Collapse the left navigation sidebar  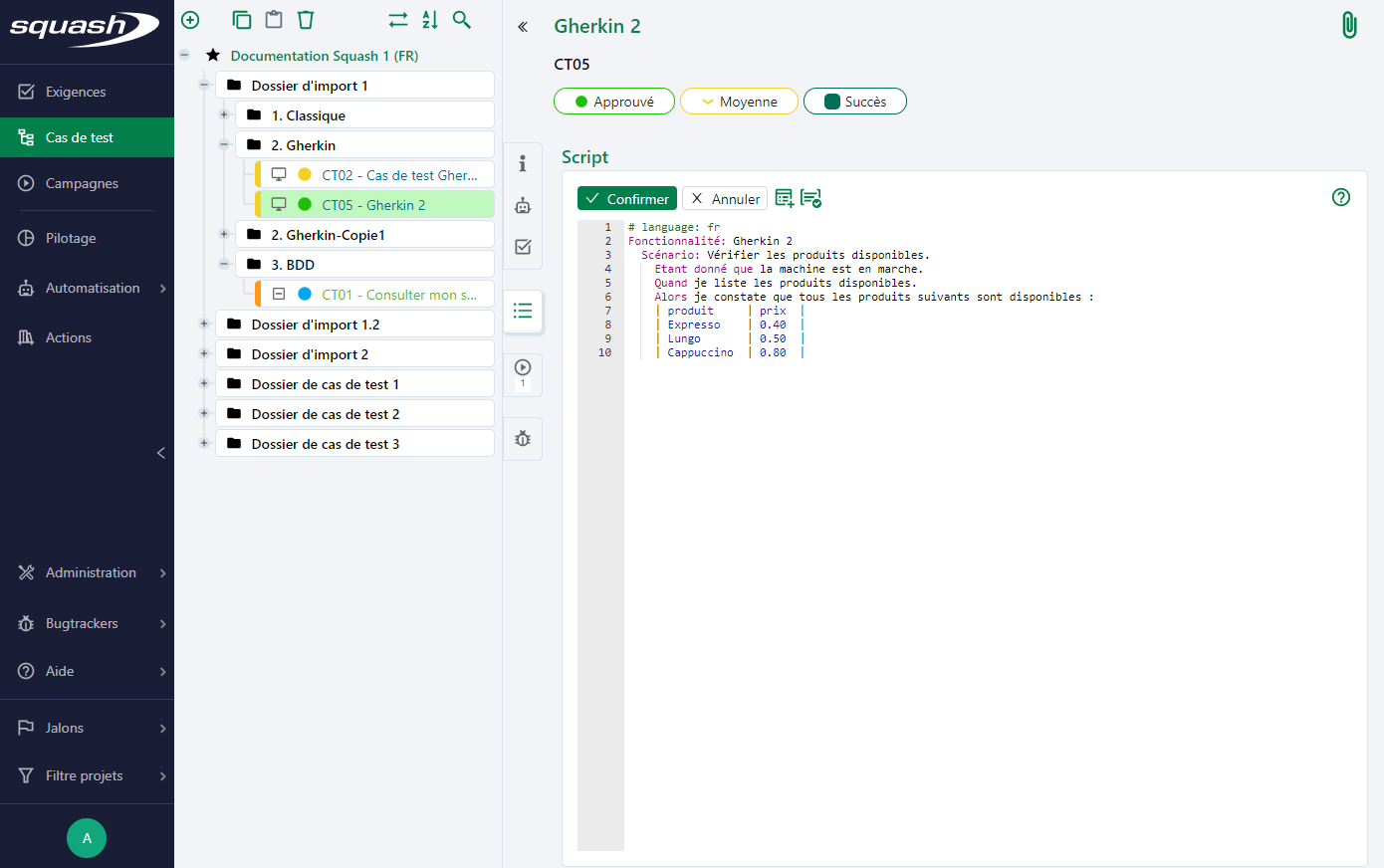[161, 453]
